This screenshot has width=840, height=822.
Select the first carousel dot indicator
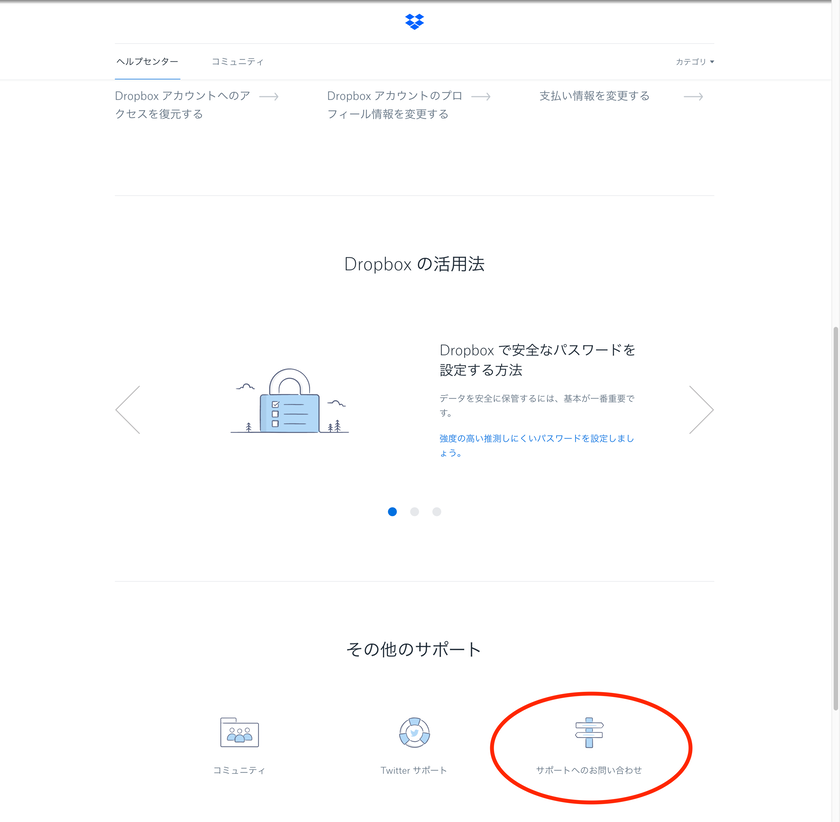click(392, 512)
